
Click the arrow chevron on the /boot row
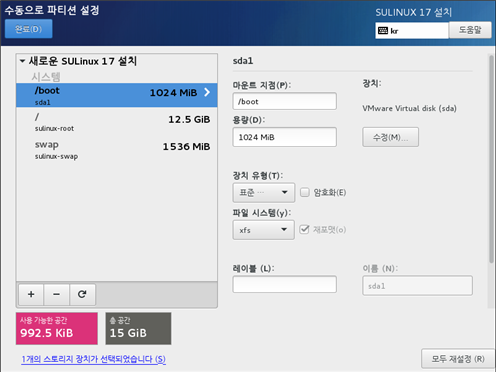point(207,92)
